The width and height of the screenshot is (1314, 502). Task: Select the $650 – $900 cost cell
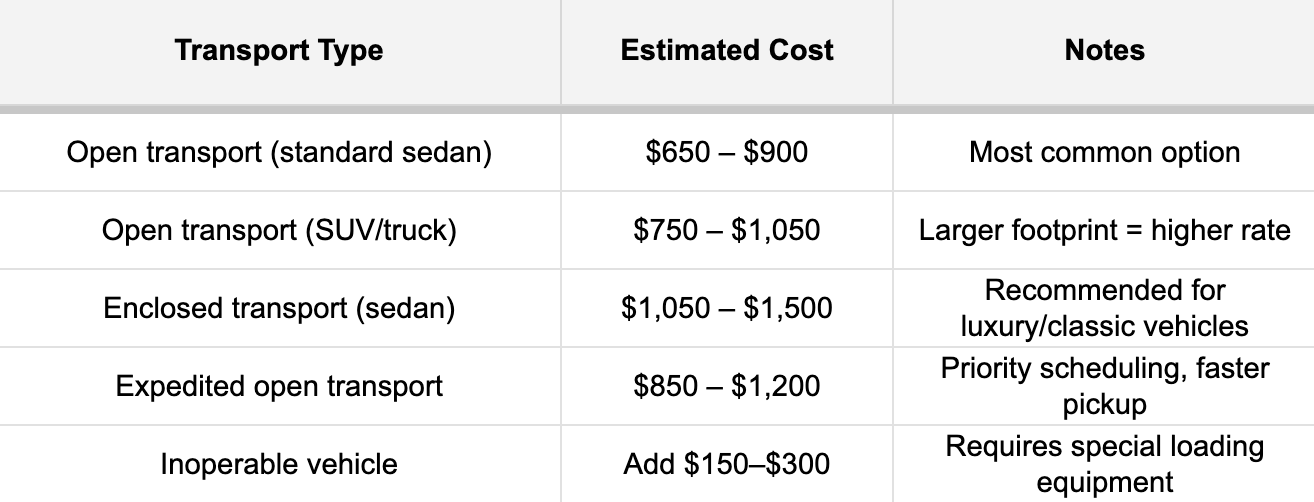coord(727,153)
